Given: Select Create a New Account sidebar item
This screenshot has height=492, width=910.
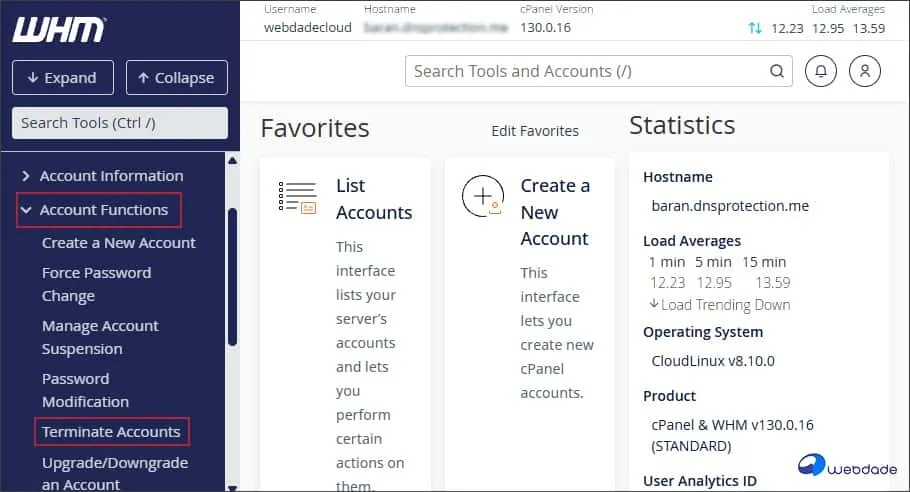Looking at the screenshot, I should (118, 243).
